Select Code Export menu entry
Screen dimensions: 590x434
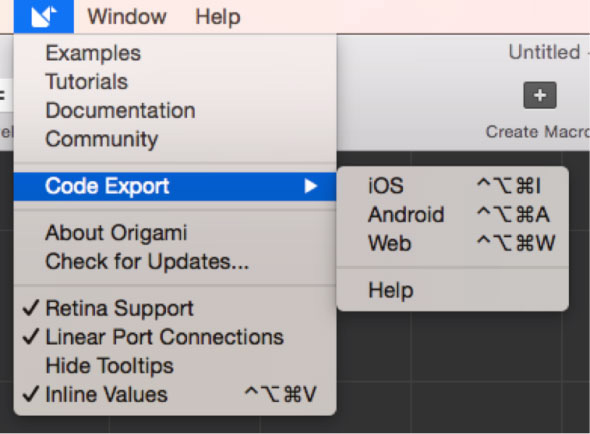(x=175, y=186)
